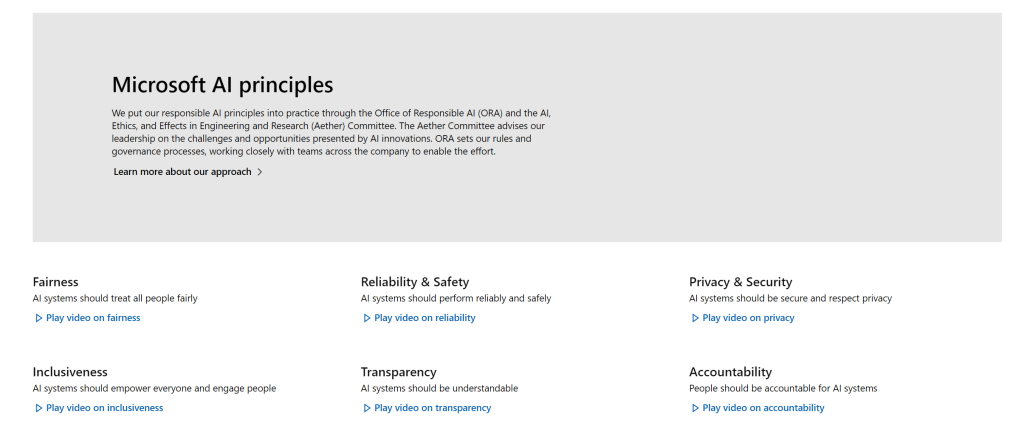Image resolution: width=1024 pixels, height=437 pixels.
Task: Open the Play video on reliability link
Action: coord(425,318)
